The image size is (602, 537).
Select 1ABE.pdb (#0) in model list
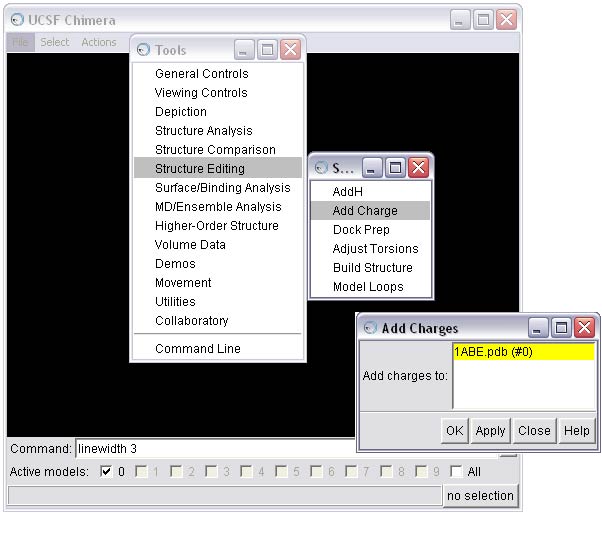523,352
